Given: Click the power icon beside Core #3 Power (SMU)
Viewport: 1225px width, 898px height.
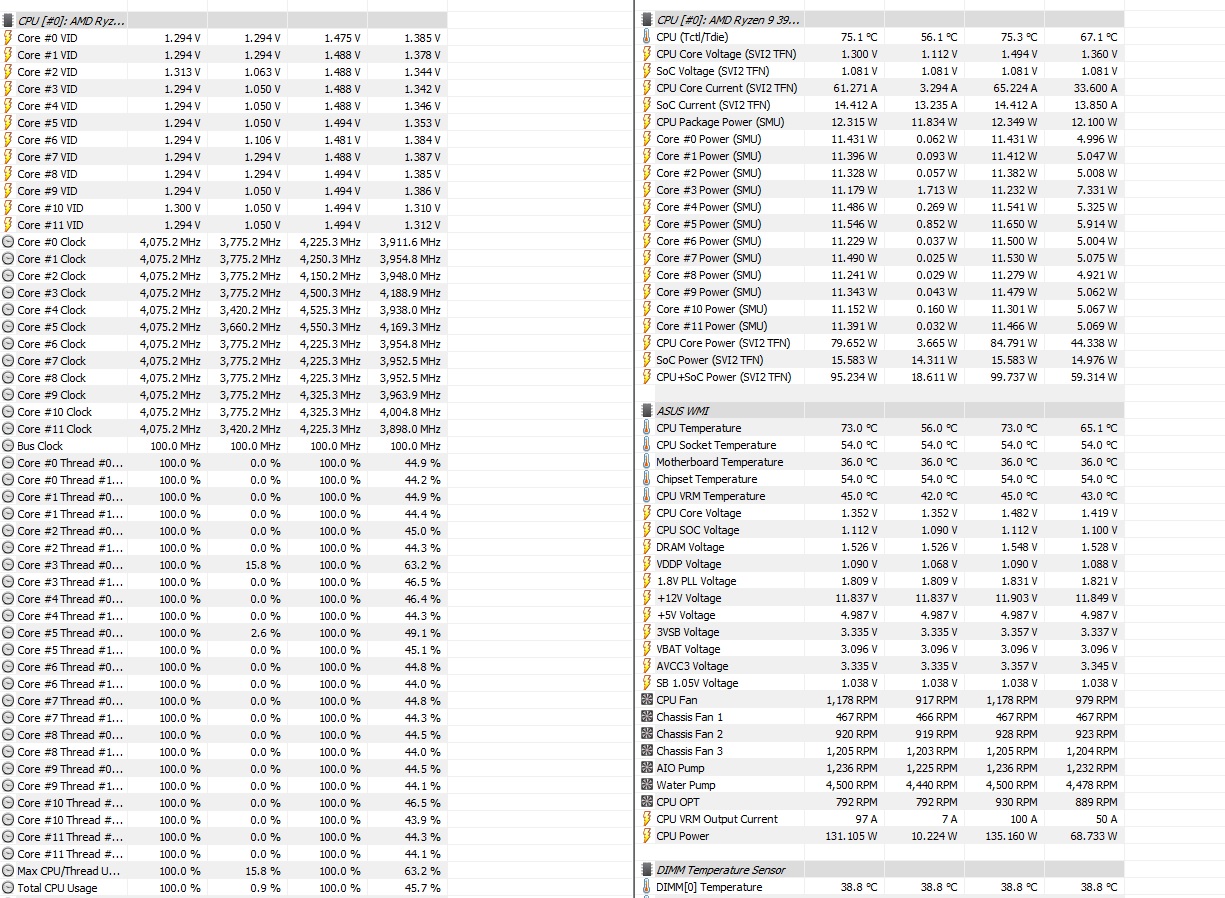Looking at the screenshot, I should pos(646,189).
